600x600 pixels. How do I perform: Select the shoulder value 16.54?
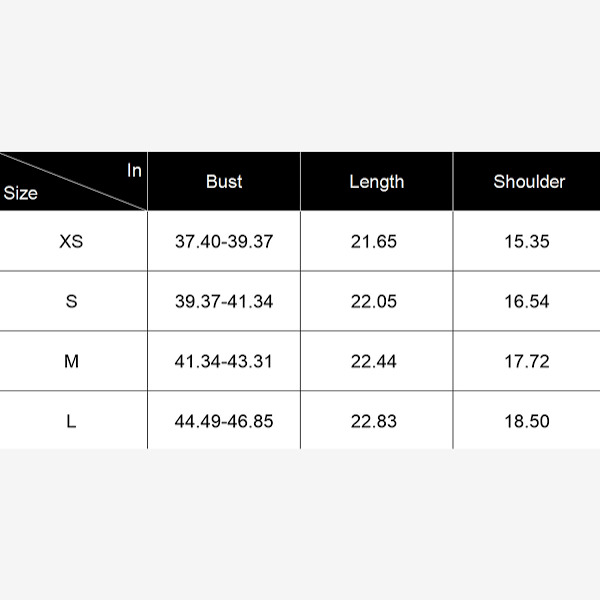tap(526, 301)
